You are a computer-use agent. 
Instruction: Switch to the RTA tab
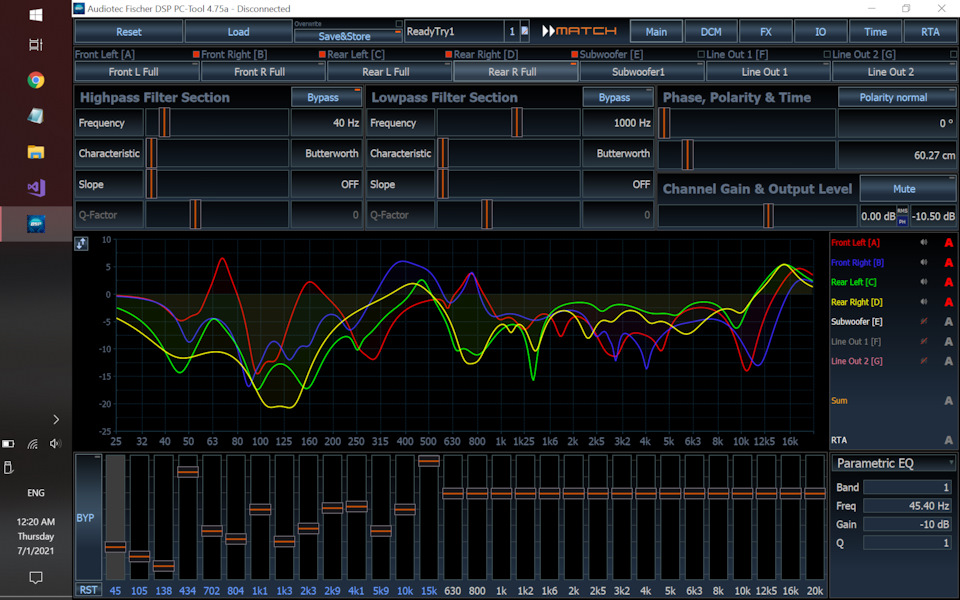pos(930,32)
